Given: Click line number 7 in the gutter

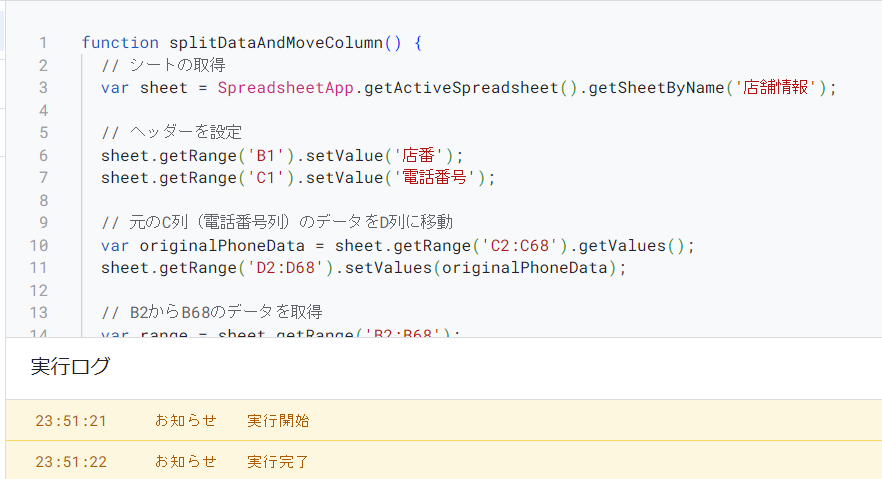Looking at the screenshot, I should coord(43,178).
